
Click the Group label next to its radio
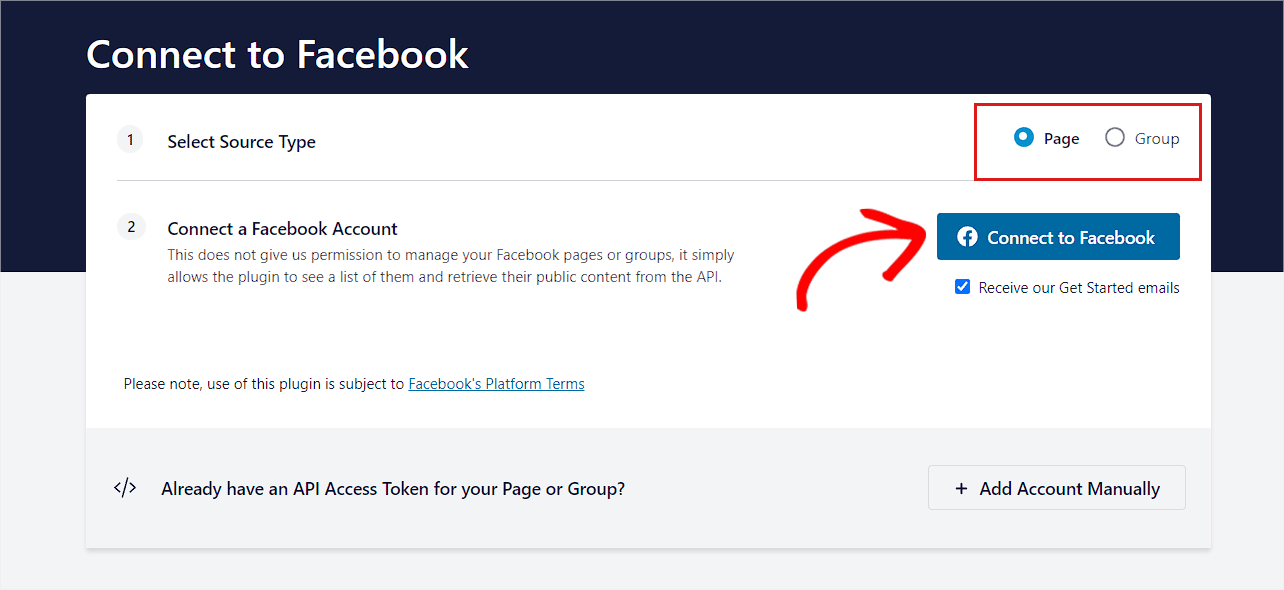tap(1157, 138)
